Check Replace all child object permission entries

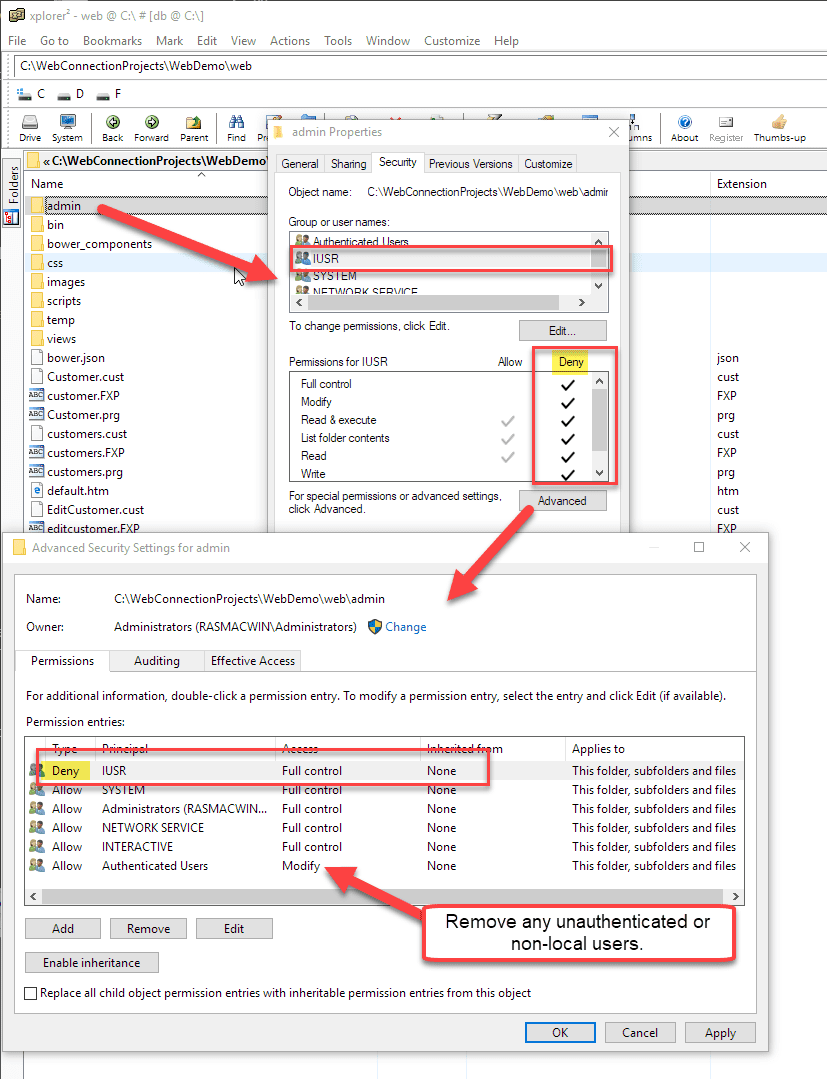coord(30,993)
